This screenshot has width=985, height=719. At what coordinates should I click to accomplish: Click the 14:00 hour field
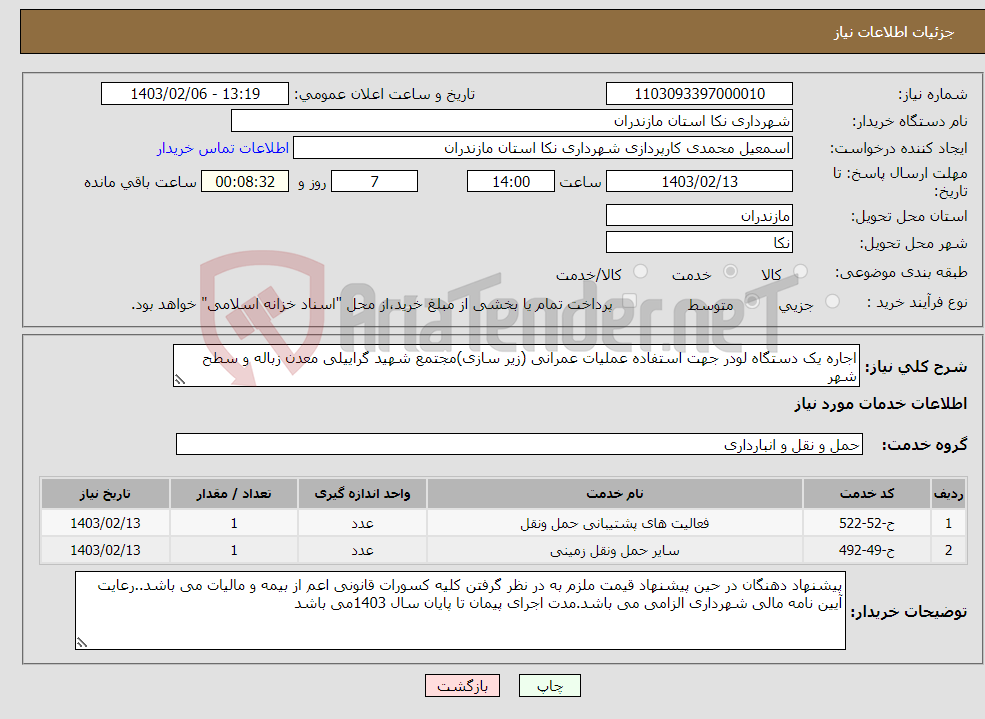[x=511, y=181]
